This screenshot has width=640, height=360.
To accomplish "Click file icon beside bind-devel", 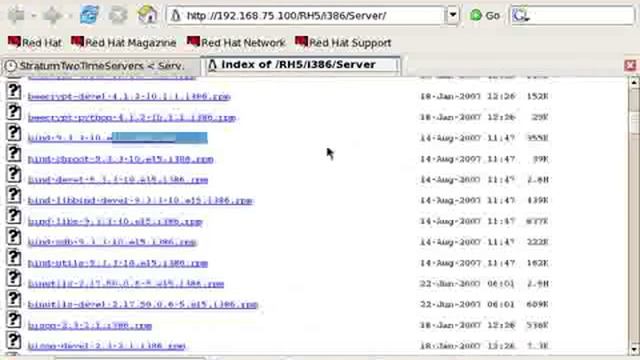I will coord(13,175).
